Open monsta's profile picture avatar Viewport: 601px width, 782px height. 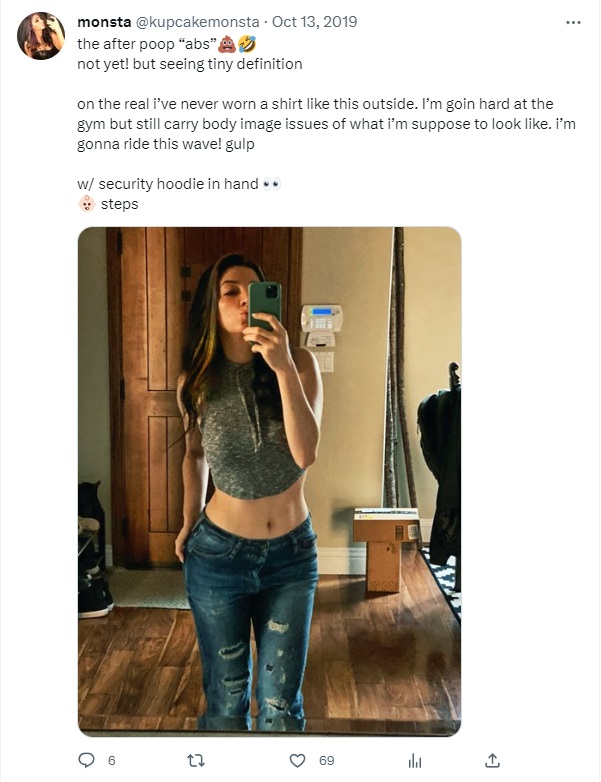coord(41,36)
